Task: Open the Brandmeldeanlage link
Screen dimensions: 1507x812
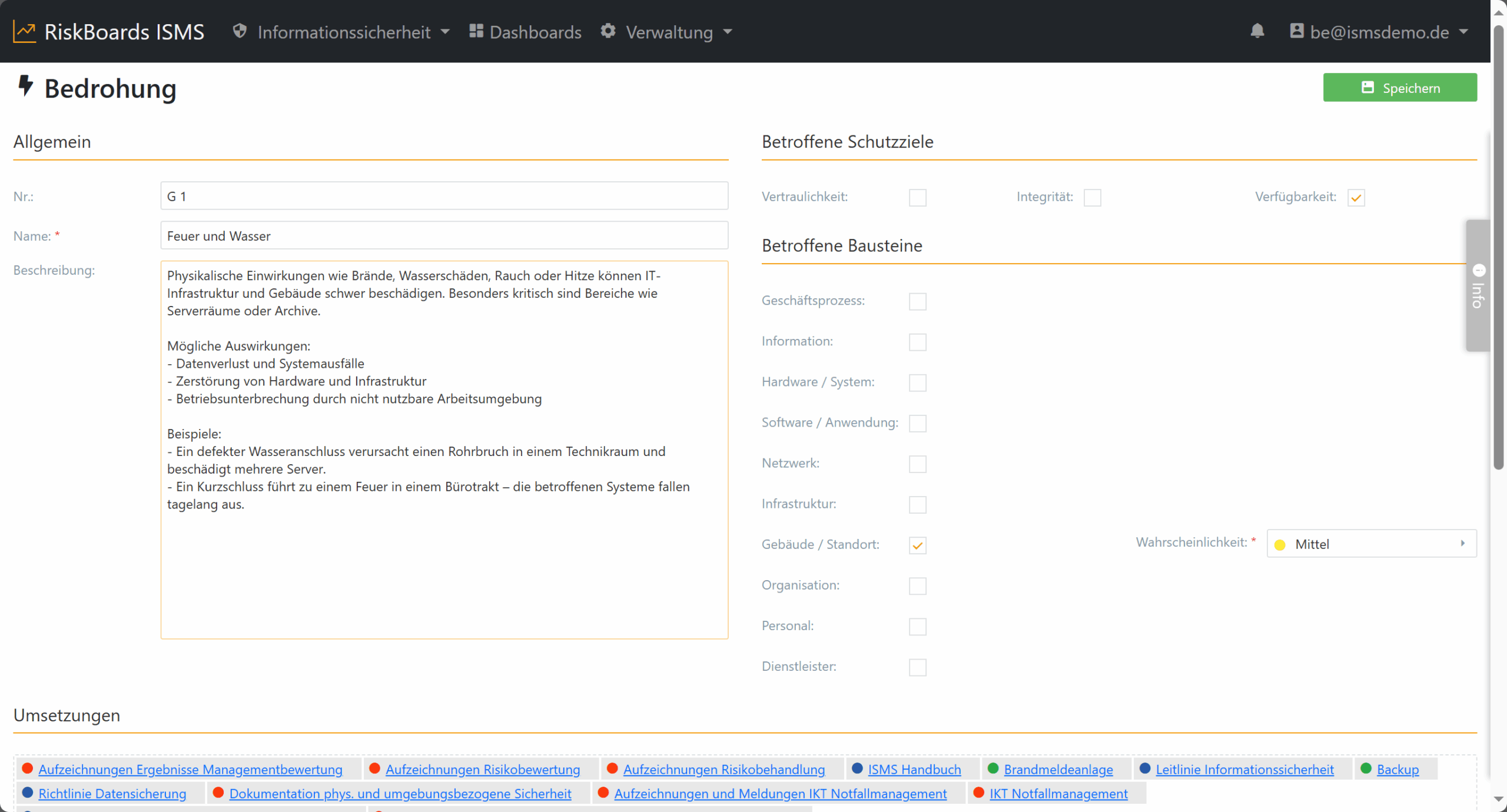Action: (1058, 769)
